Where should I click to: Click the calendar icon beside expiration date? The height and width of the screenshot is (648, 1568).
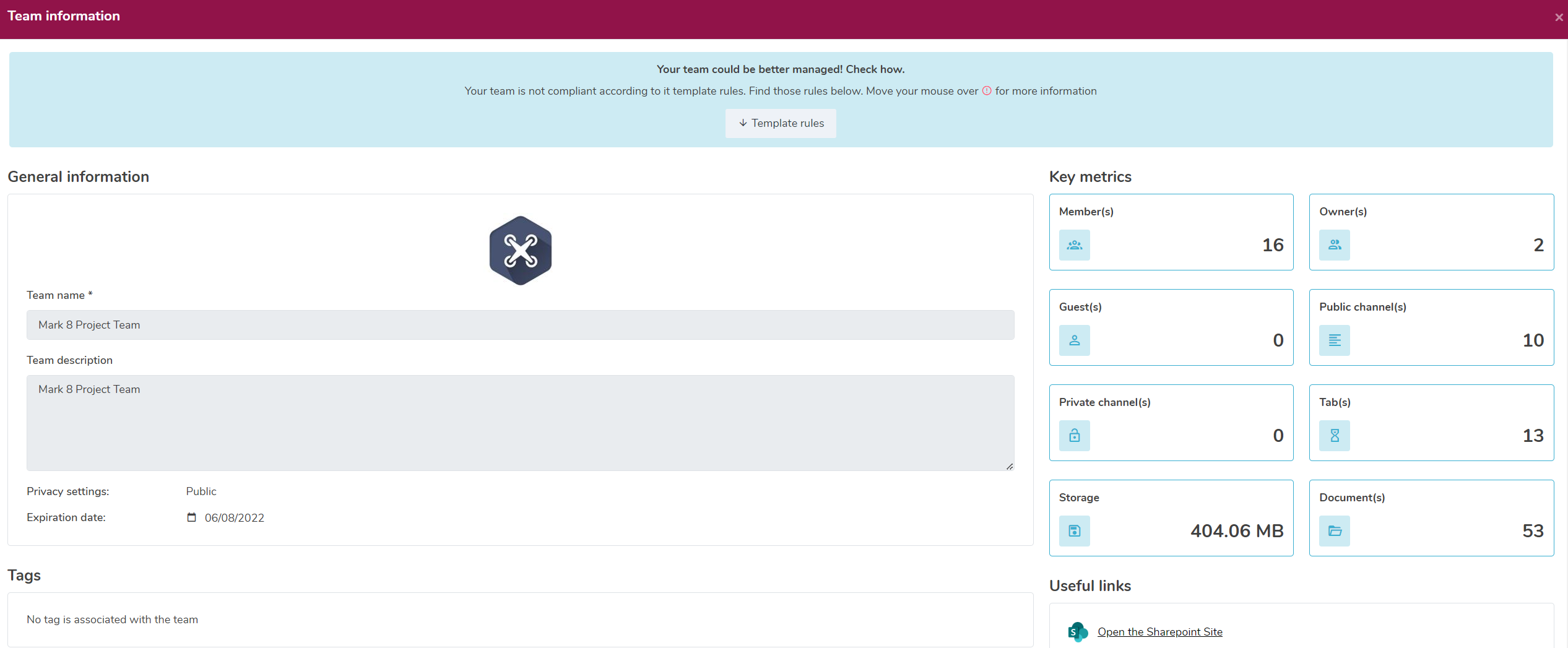point(191,517)
